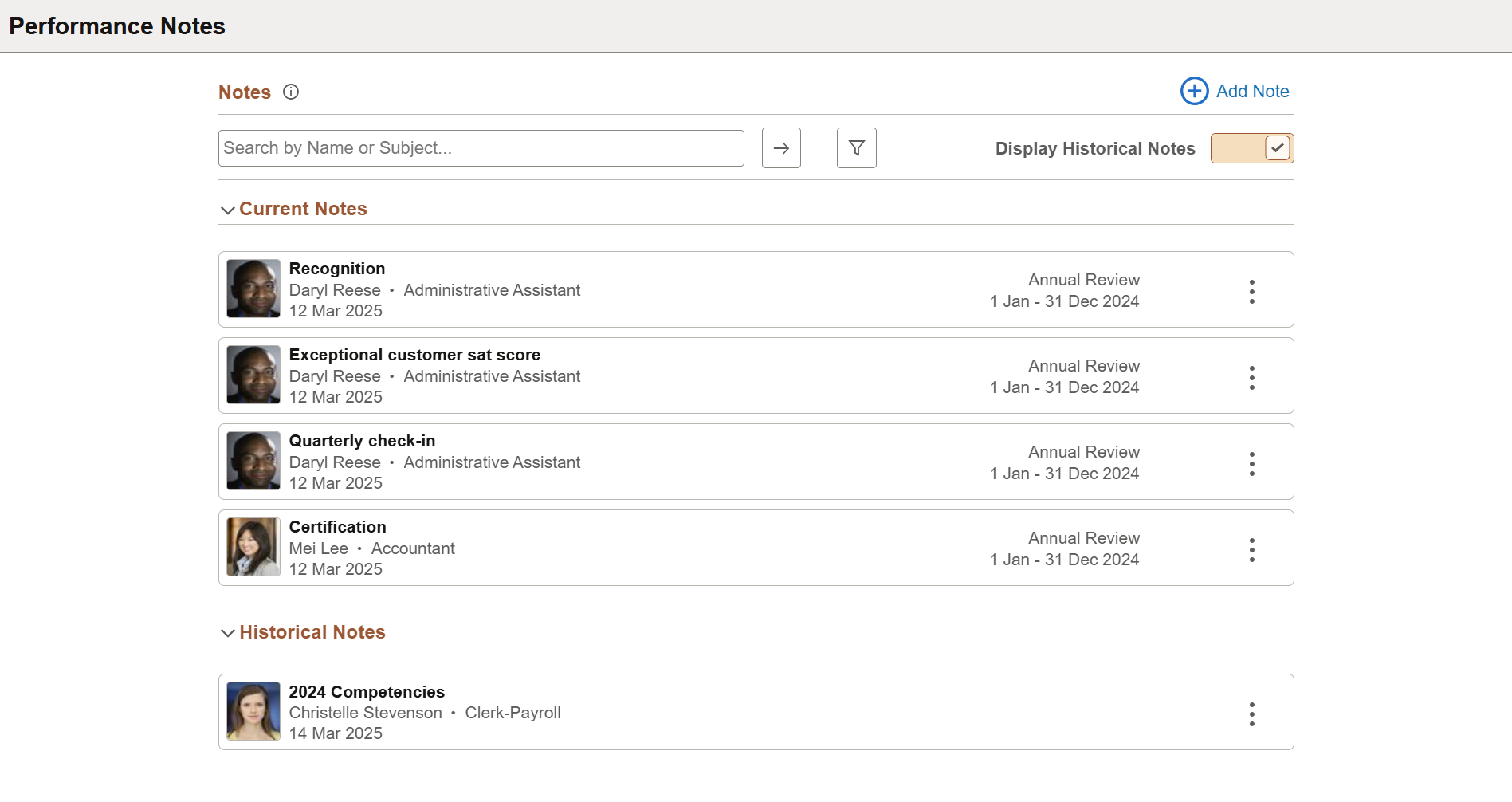Click the info icon beside Notes heading

291,92
